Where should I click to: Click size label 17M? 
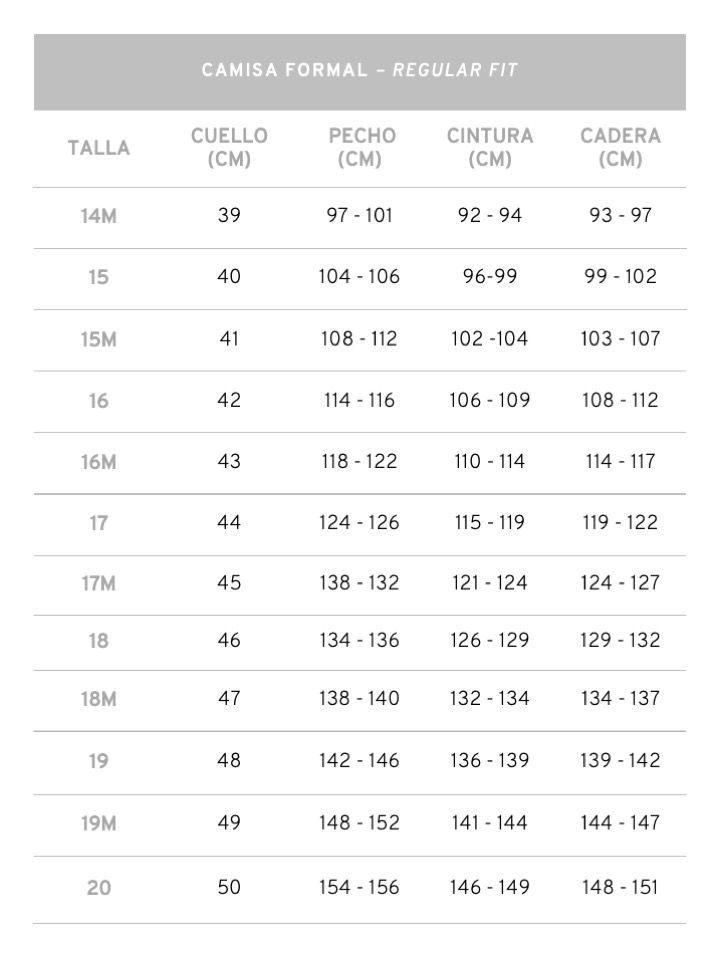pos(99,583)
